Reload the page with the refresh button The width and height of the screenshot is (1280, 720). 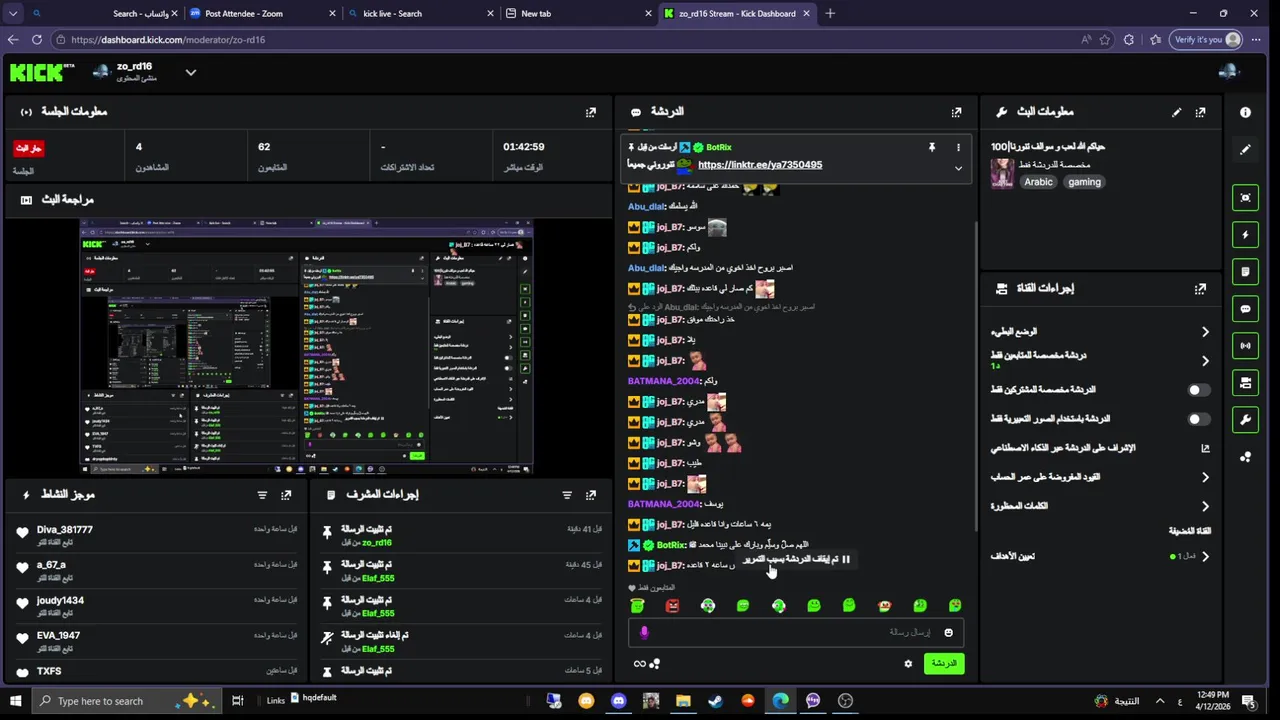click(37, 40)
